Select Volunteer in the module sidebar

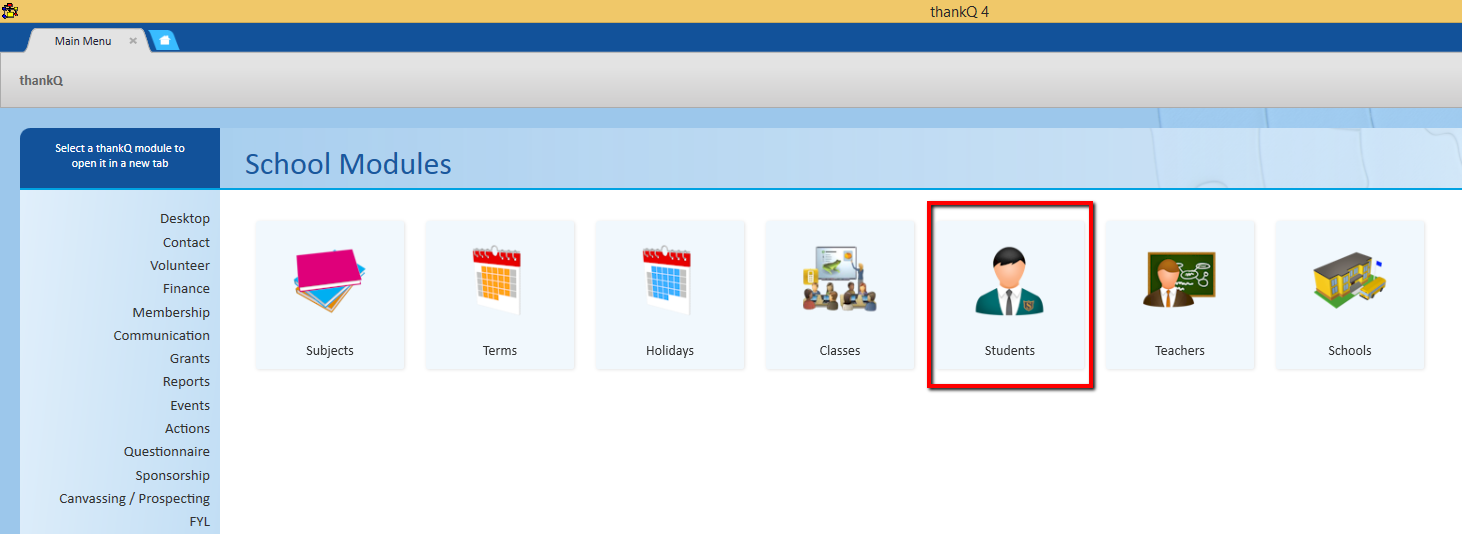tap(180, 265)
